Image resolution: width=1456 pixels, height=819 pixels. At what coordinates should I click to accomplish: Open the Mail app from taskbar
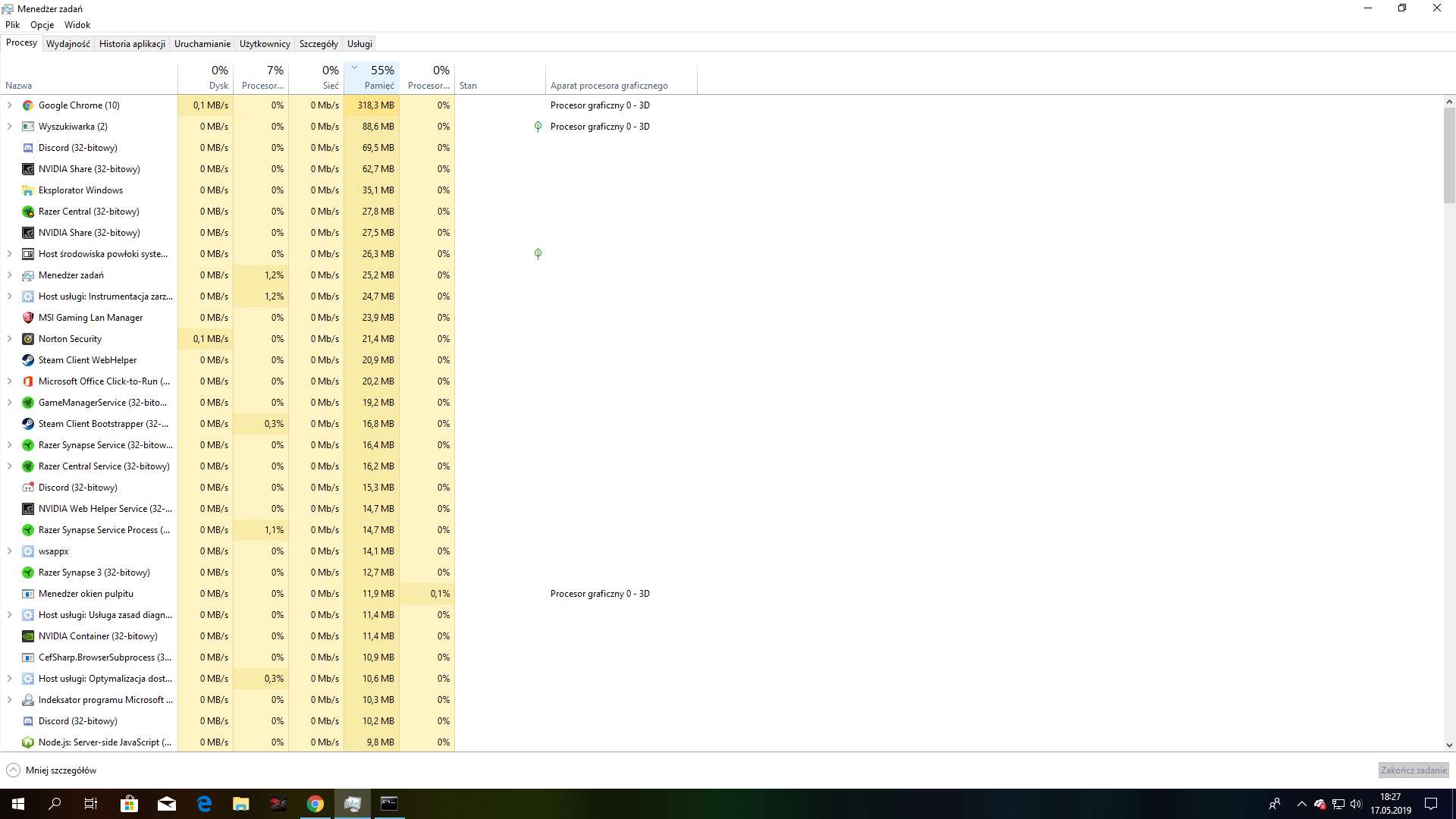[167, 804]
